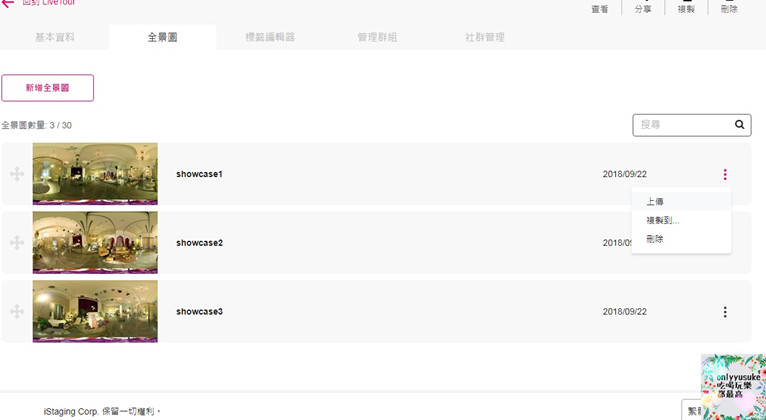Click the 搜尋 search input field
Viewport: 766px width, 420px height.
pos(683,125)
